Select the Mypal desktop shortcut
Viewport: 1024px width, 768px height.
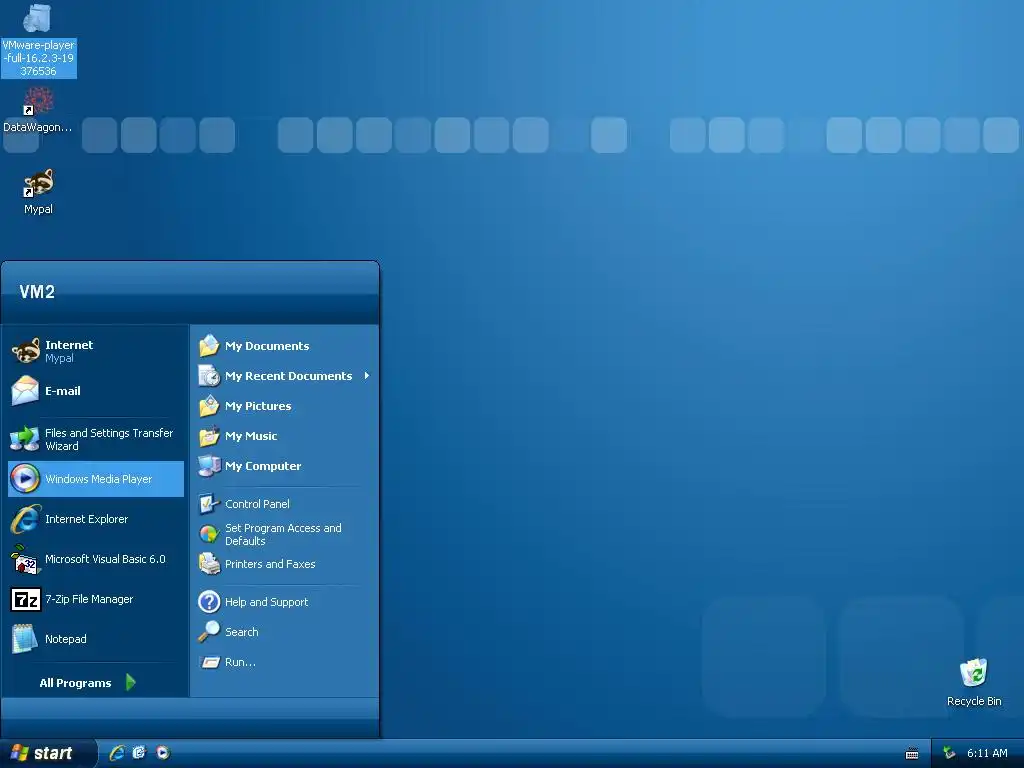39,192
